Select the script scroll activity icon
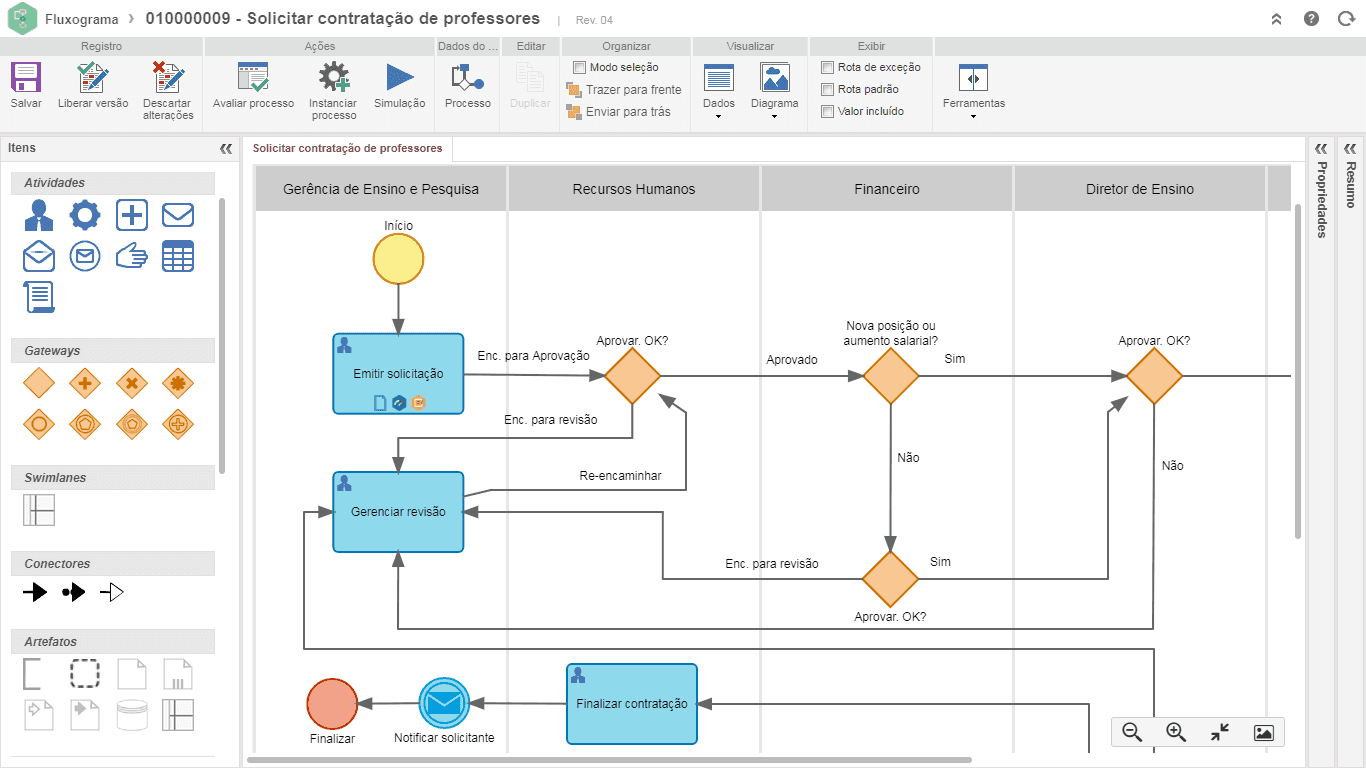Image resolution: width=1366 pixels, height=768 pixels. (39, 297)
